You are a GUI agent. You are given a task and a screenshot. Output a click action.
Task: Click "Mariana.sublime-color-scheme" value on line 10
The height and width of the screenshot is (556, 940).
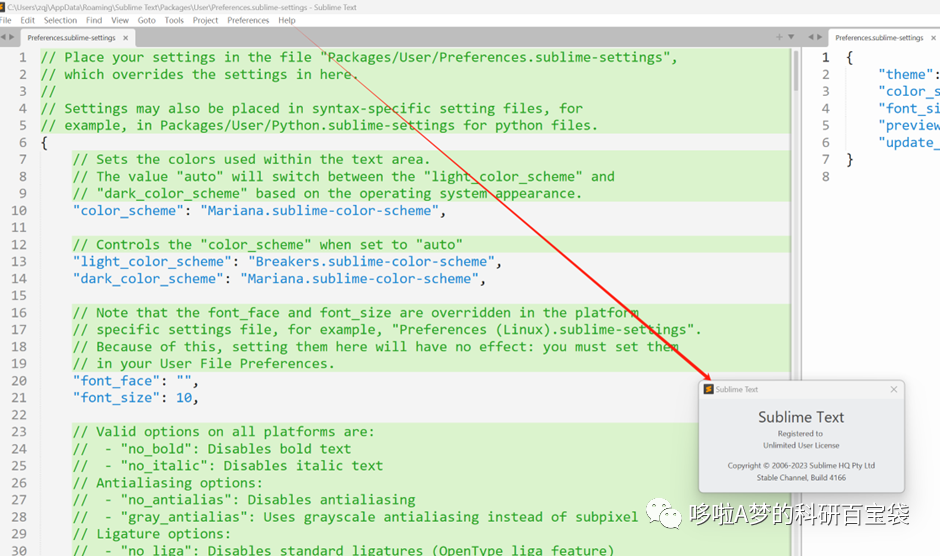(x=320, y=211)
